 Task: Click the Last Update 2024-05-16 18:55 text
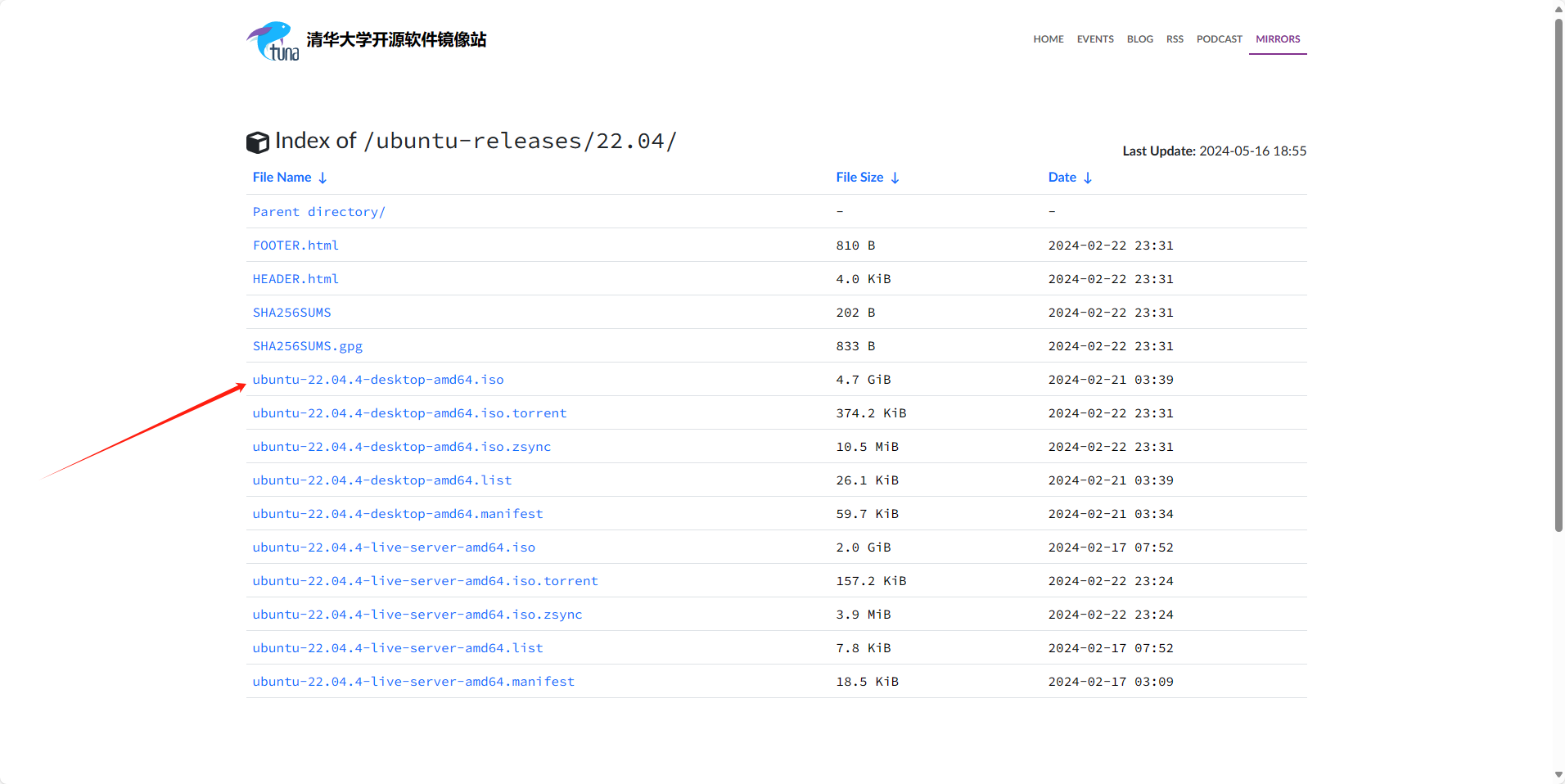1215,151
